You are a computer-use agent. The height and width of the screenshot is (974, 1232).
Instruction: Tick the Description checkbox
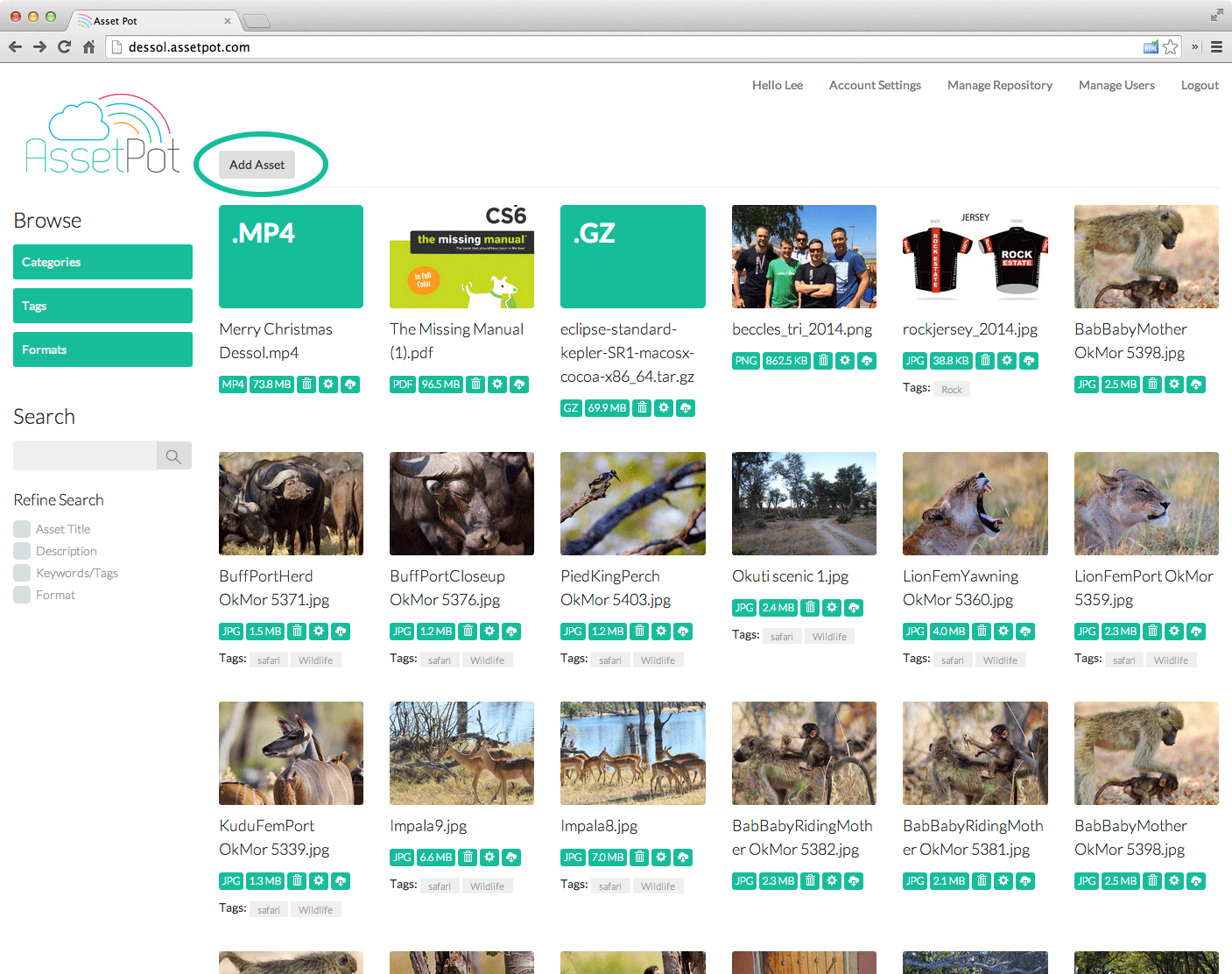pyautogui.click(x=22, y=551)
